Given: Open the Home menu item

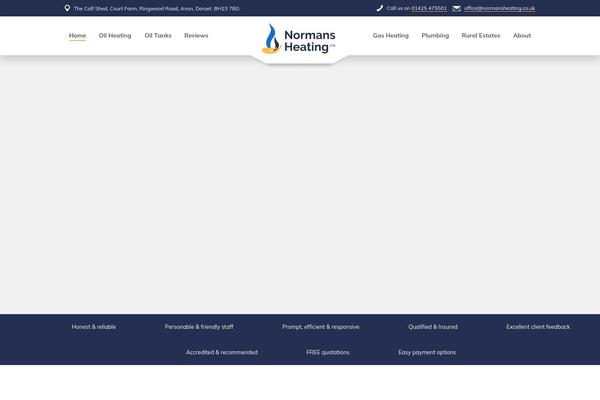Looking at the screenshot, I should [77, 35].
